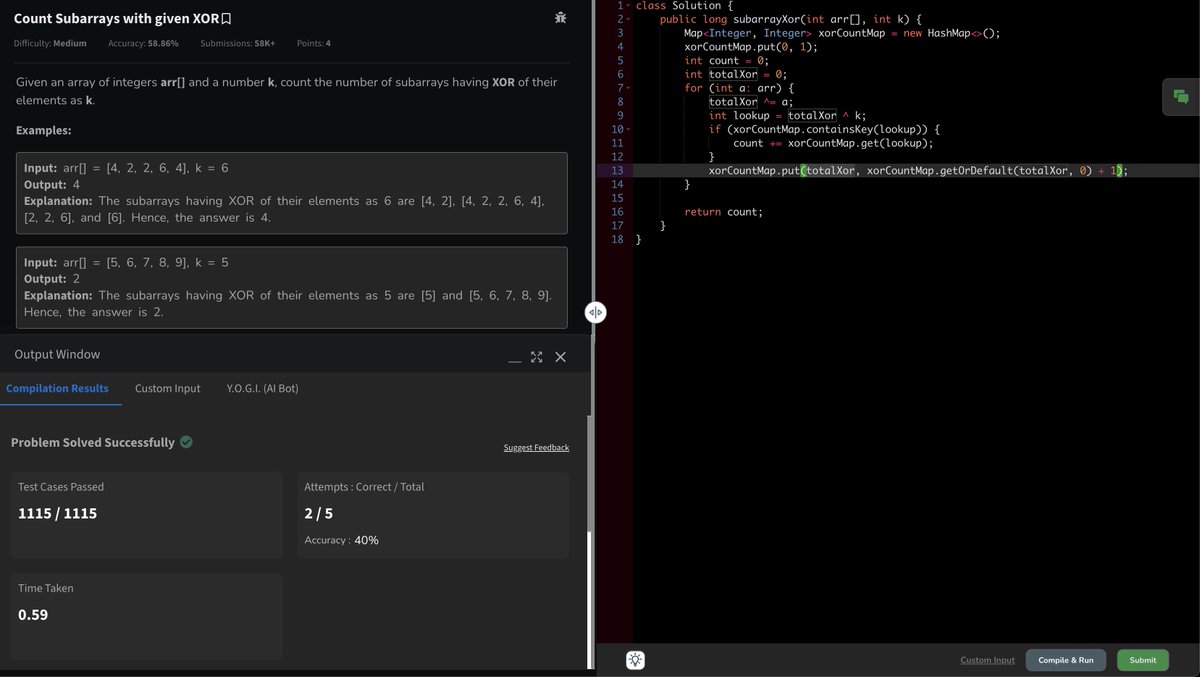1200x677 pixels.
Task: Report a bug using the bug icon
Action: tap(561, 18)
